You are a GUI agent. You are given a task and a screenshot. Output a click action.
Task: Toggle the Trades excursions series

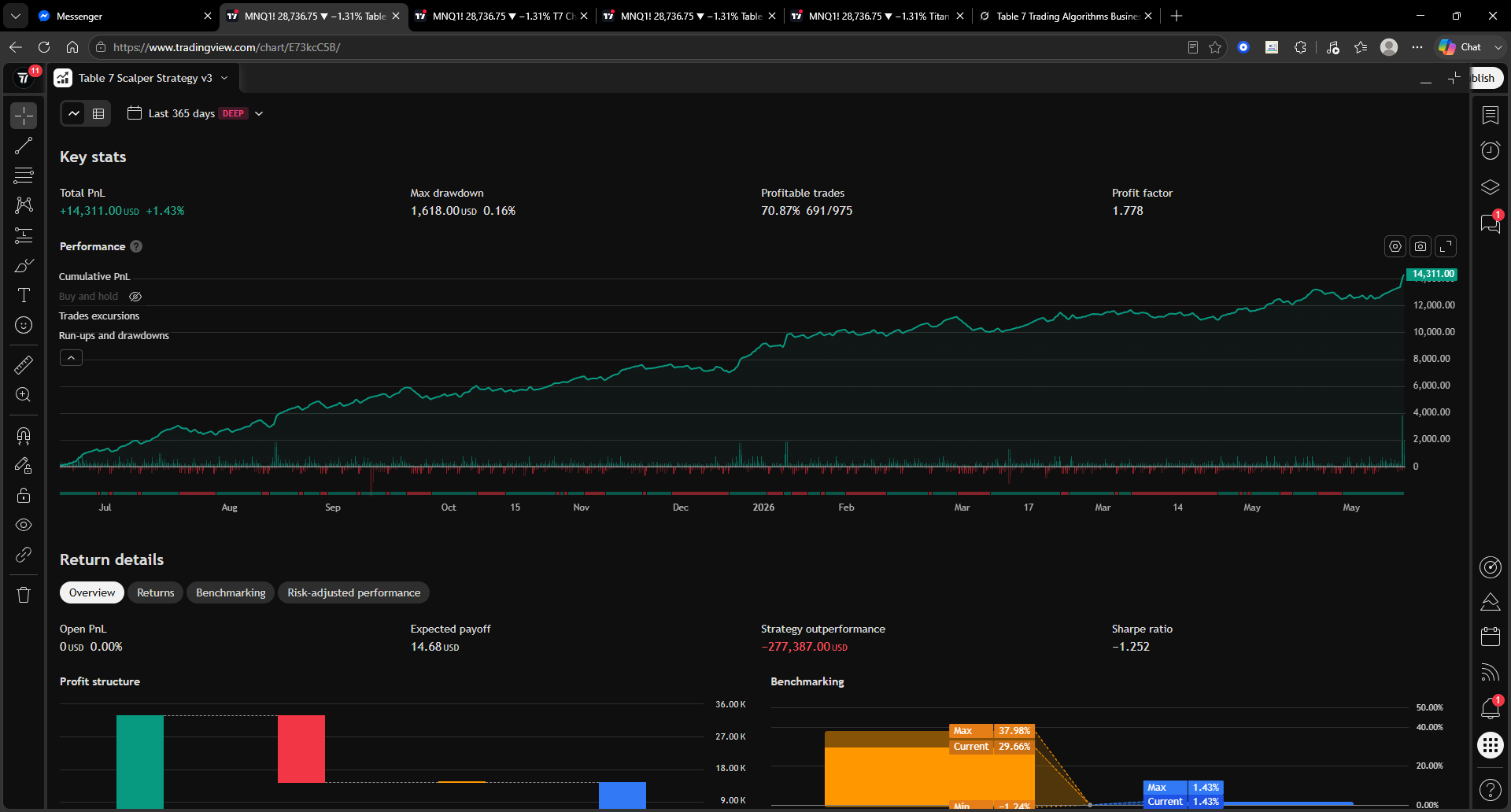click(99, 316)
